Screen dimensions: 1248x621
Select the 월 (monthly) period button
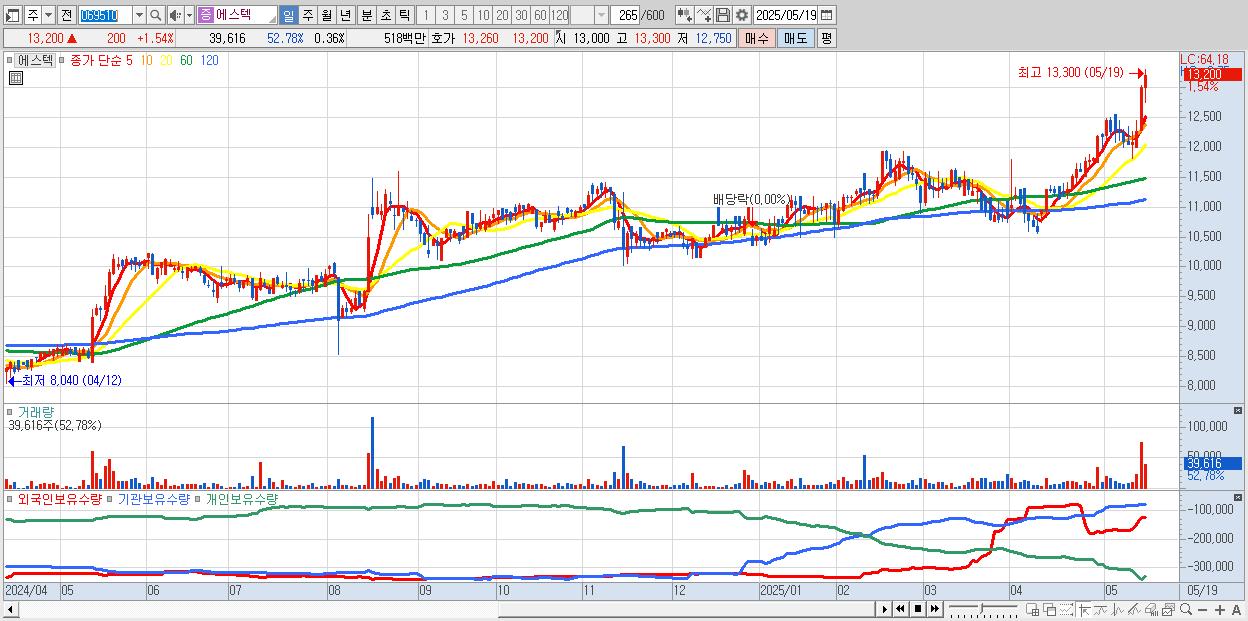pyautogui.click(x=326, y=15)
